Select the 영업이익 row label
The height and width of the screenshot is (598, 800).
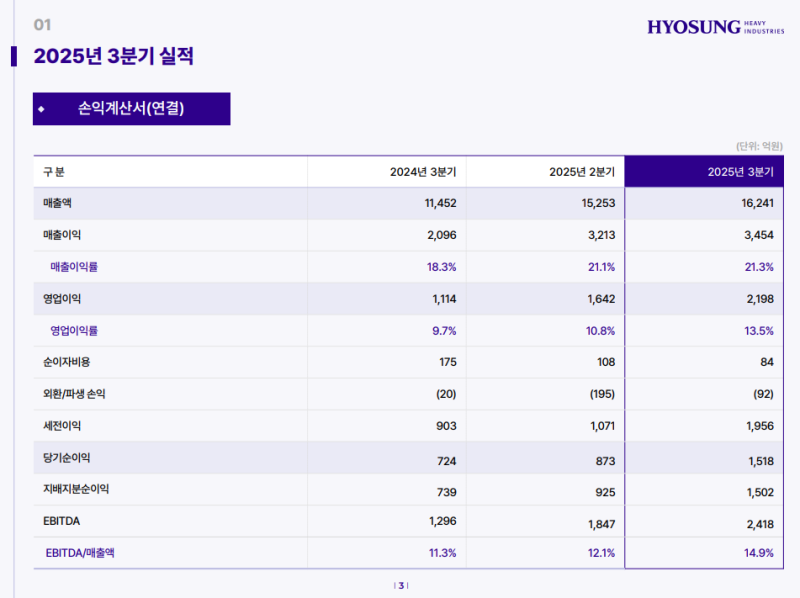coord(62,298)
